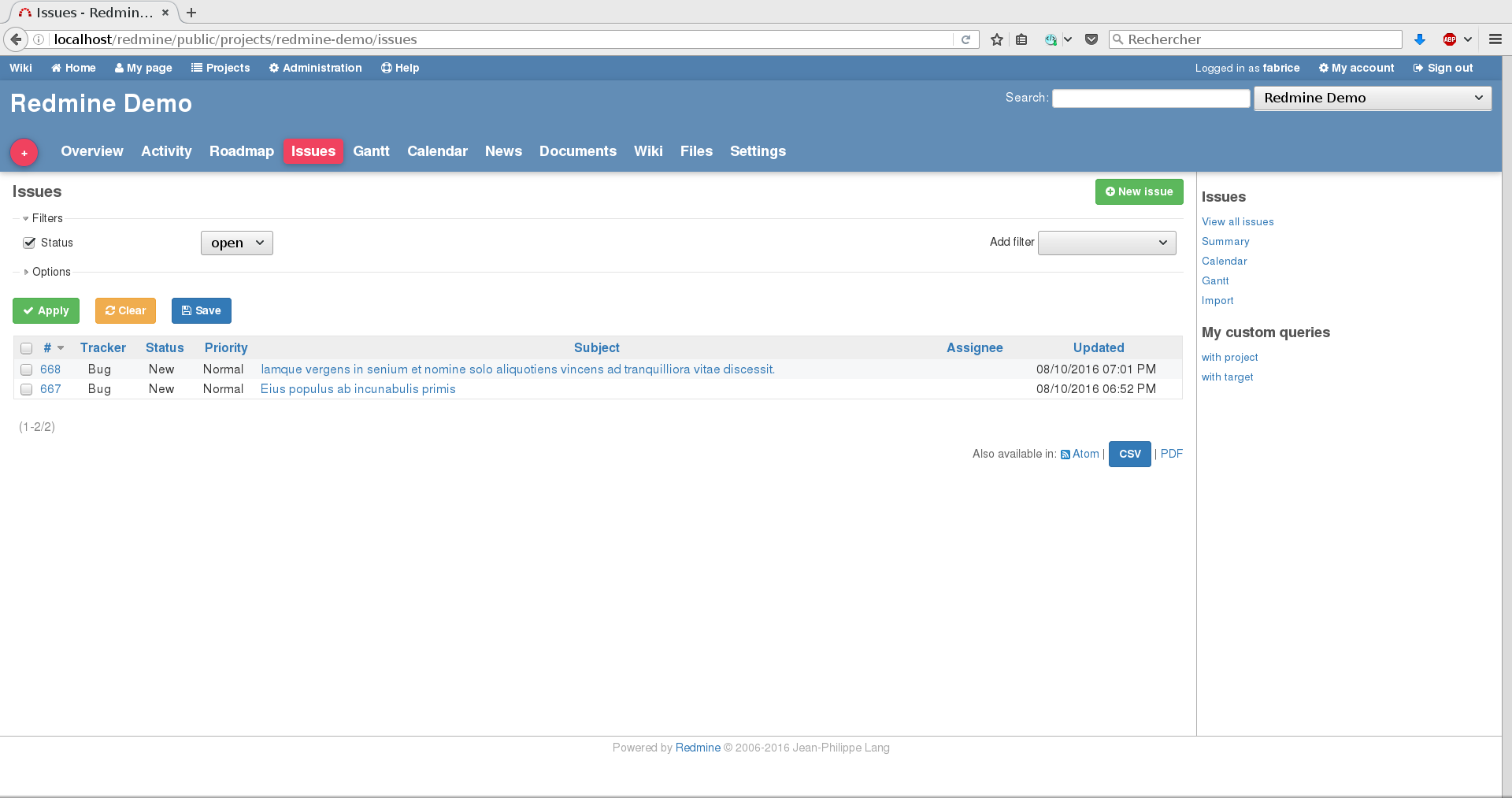
Task: Open the Settings project tab
Action: pyautogui.click(x=757, y=151)
